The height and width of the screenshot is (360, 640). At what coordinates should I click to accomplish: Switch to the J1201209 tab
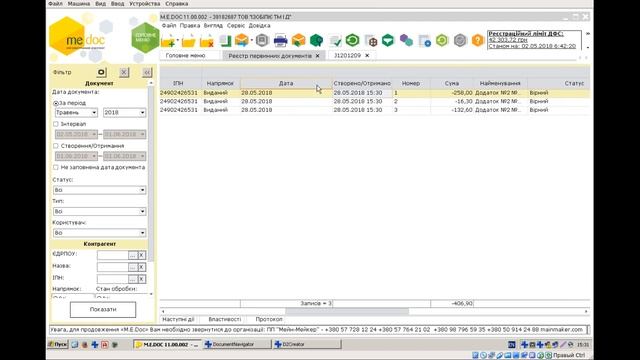click(347, 56)
